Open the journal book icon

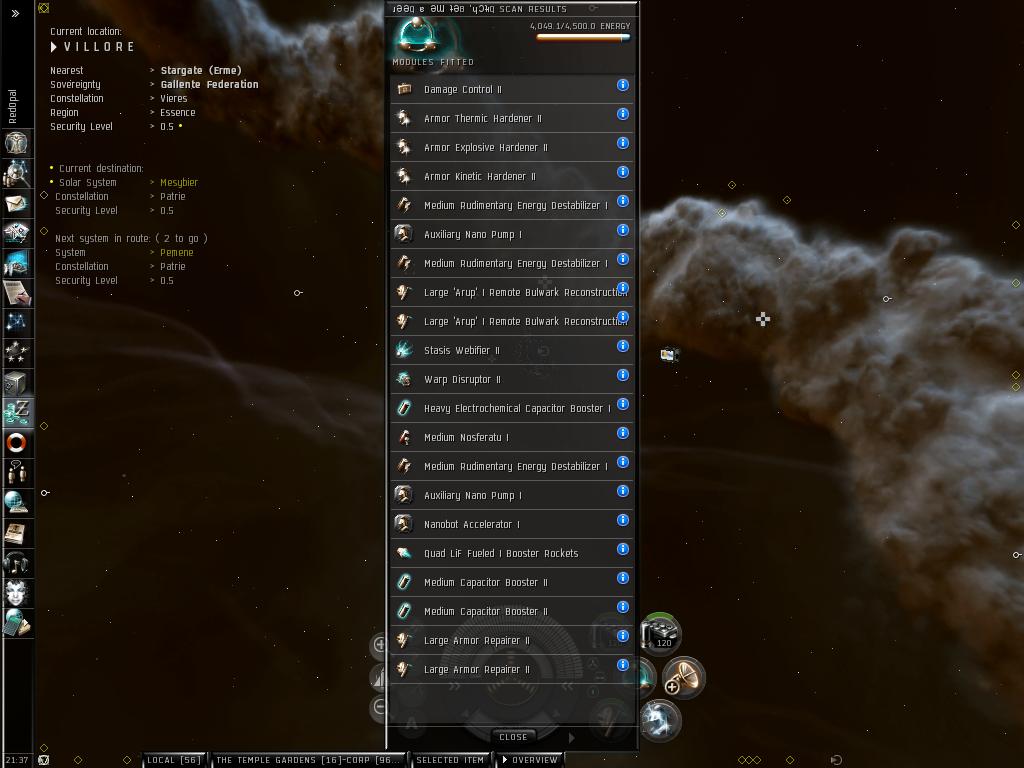tap(16, 532)
